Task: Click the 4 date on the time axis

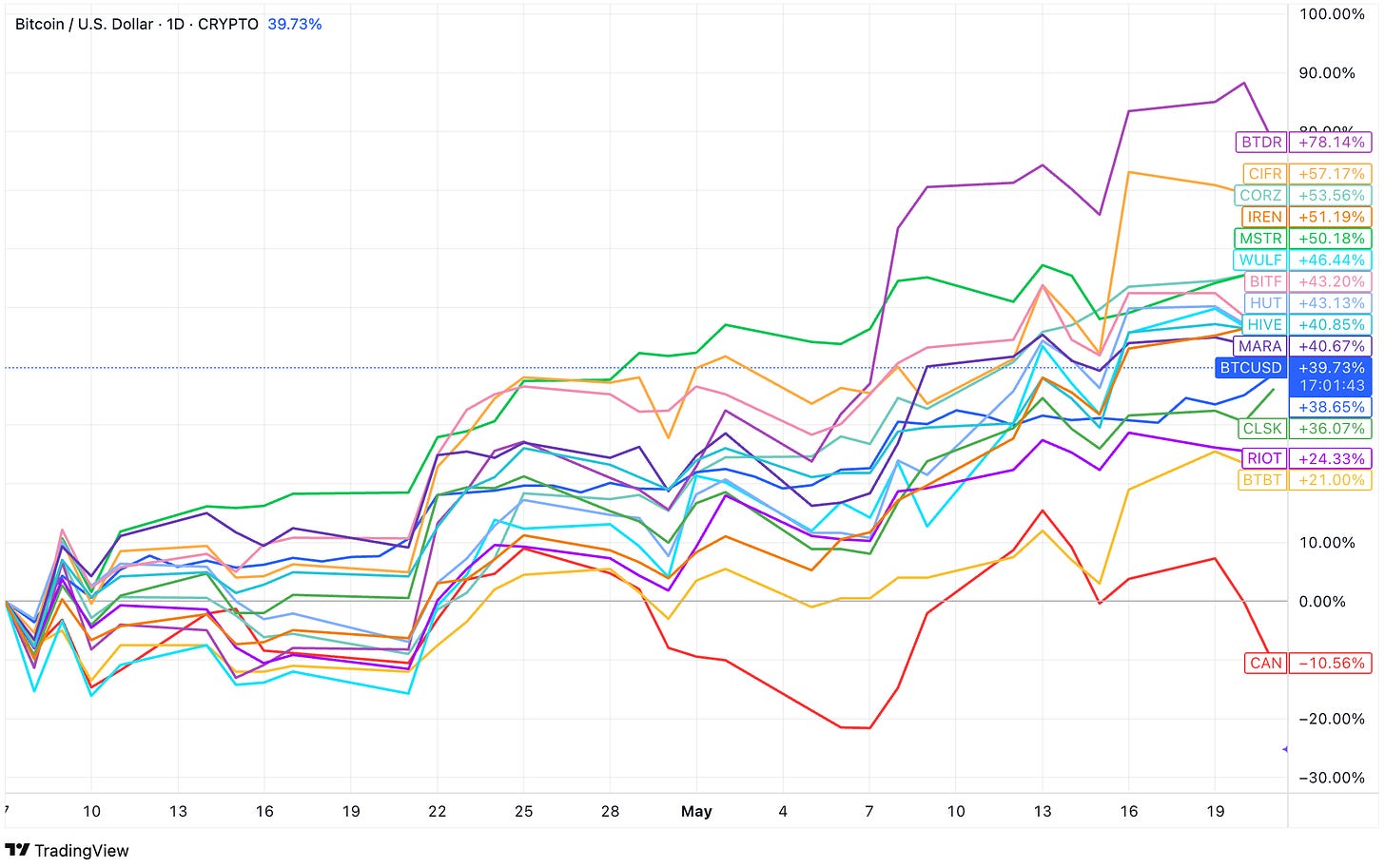Action: 783,811
